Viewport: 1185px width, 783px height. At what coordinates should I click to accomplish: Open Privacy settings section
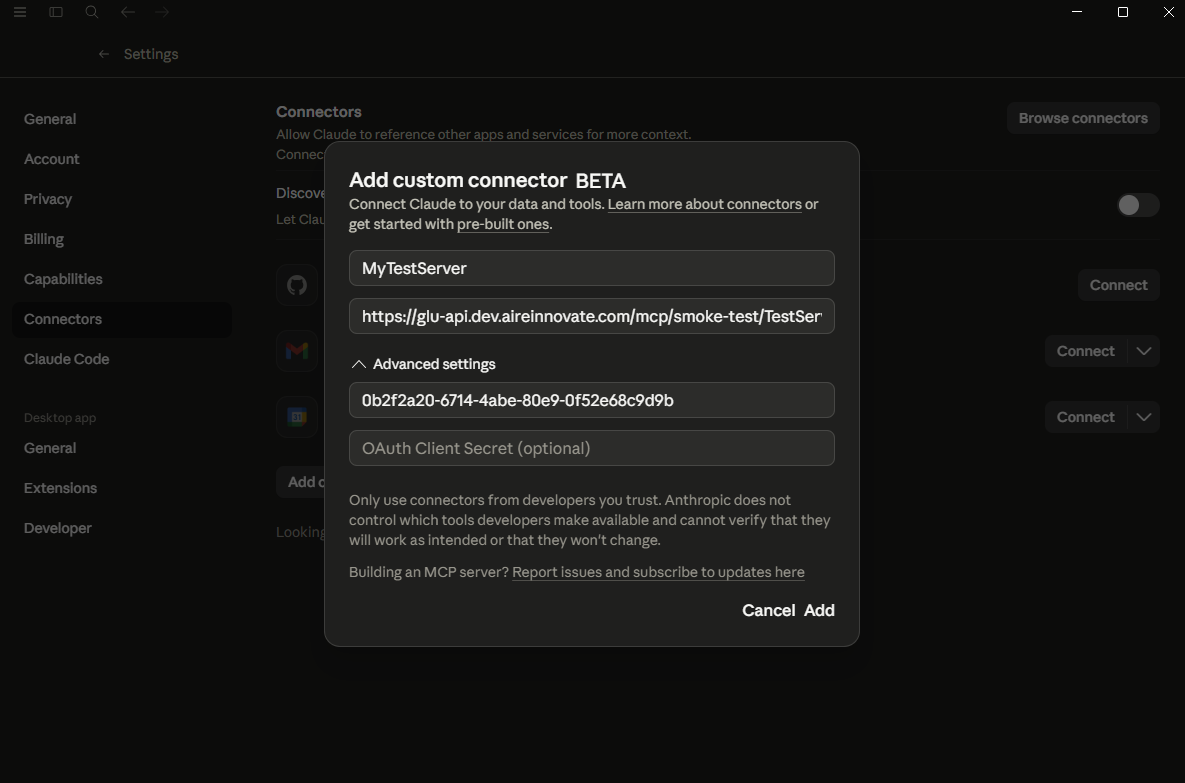click(48, 199)
